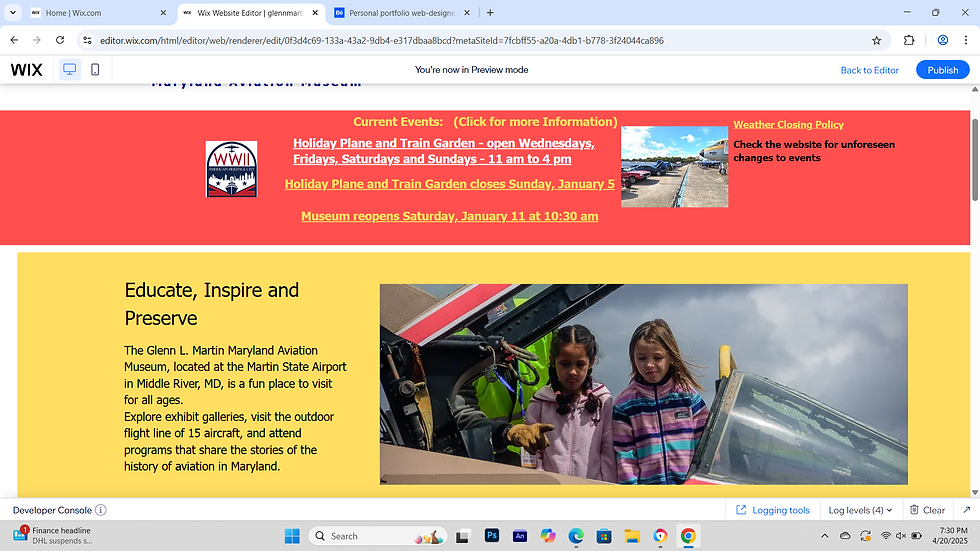The image size is (980, 551).
Task: Open Wi-Fi network tray icon
Action: click(886, 535)
